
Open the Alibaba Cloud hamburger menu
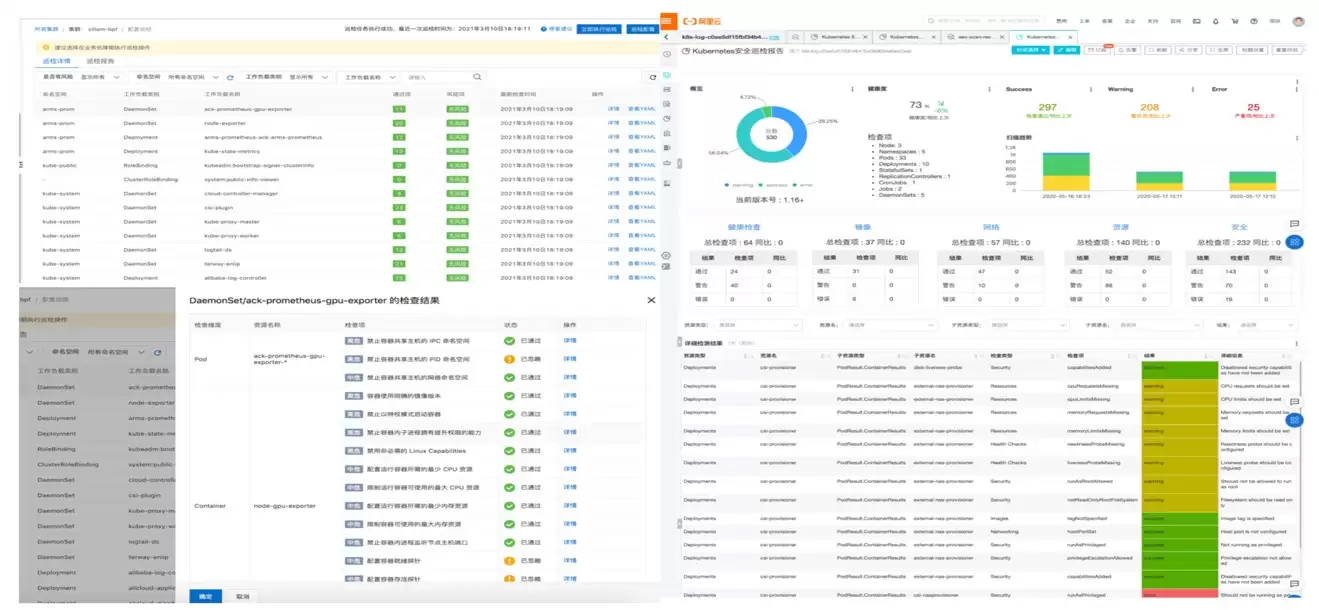coord(667,20)
